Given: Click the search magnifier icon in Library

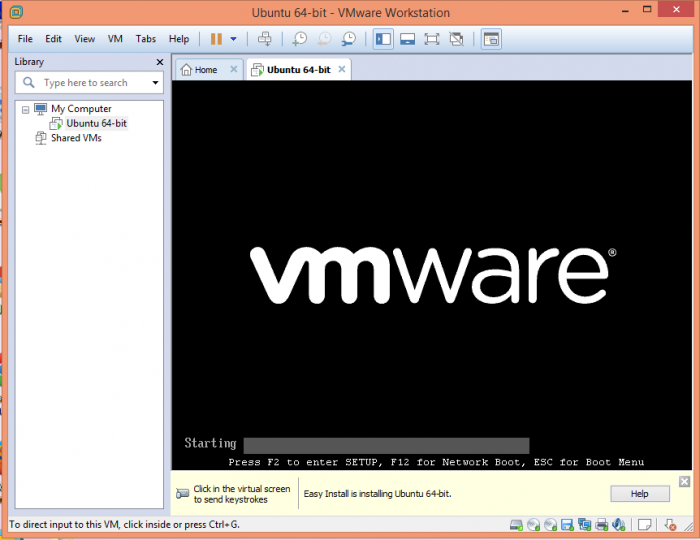Looking at the screenshot, I should (x=29, y=83).
